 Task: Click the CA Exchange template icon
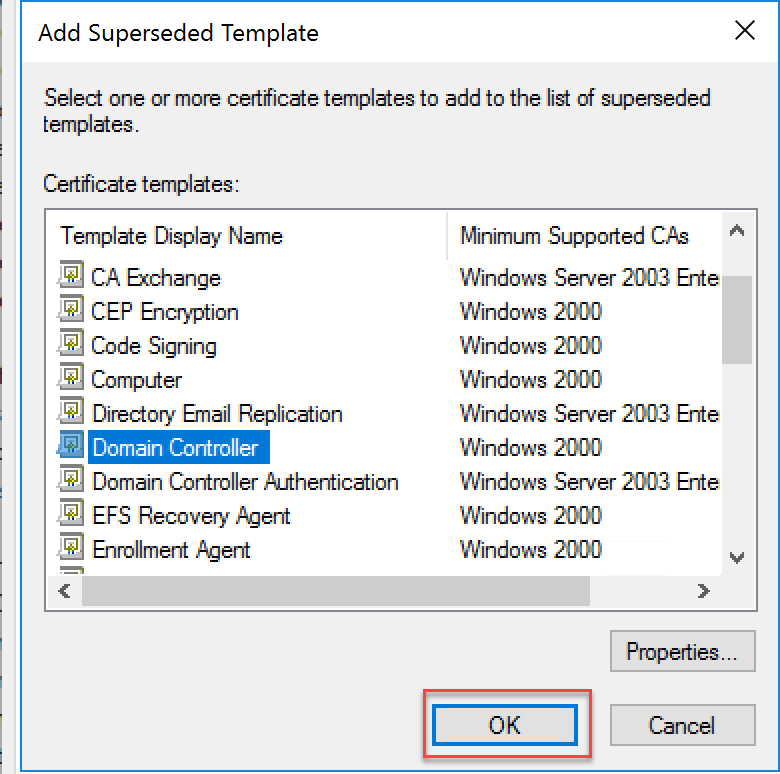[71, 277]
